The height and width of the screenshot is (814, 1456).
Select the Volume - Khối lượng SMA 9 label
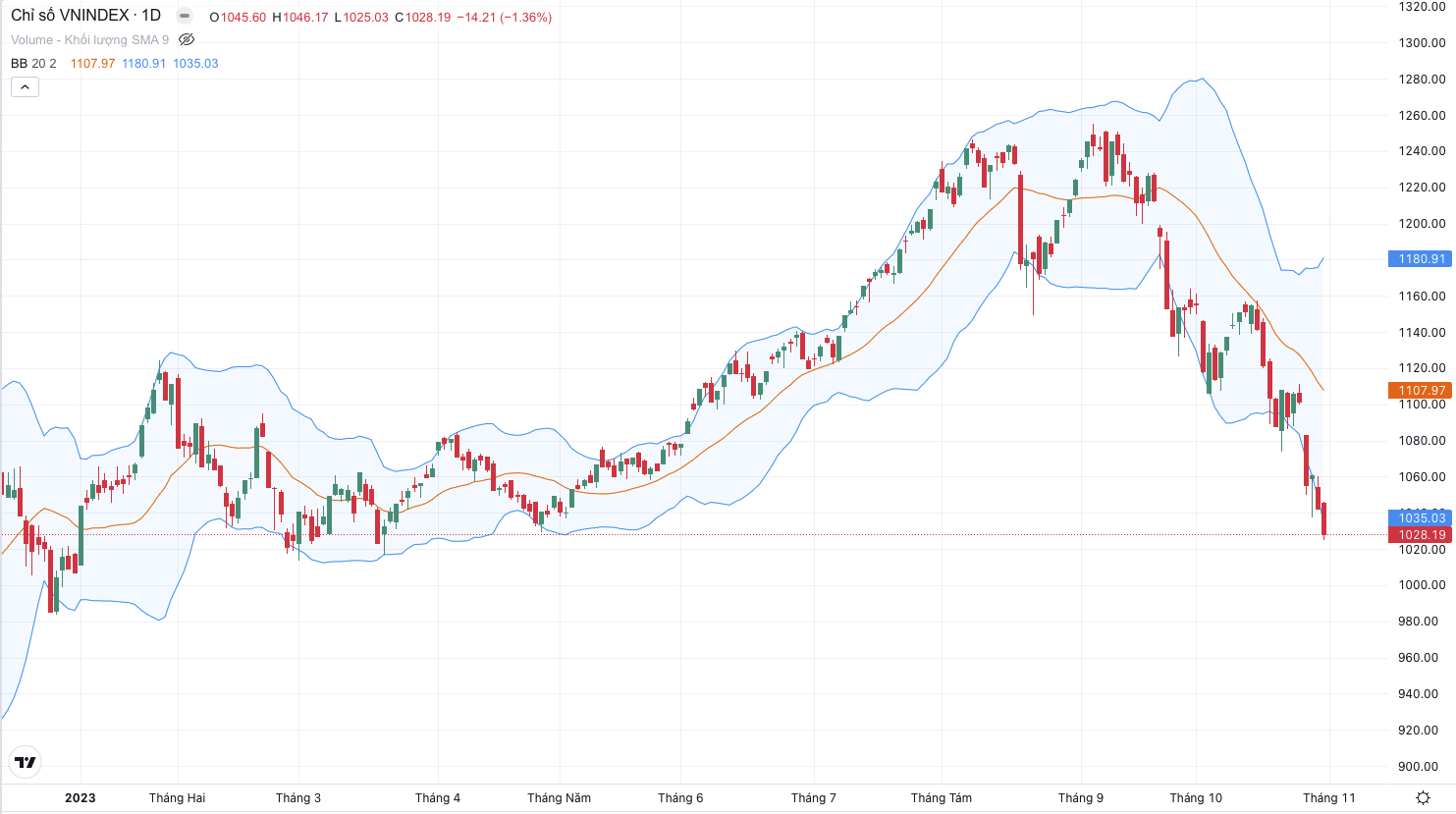click(x=89, y=39)
